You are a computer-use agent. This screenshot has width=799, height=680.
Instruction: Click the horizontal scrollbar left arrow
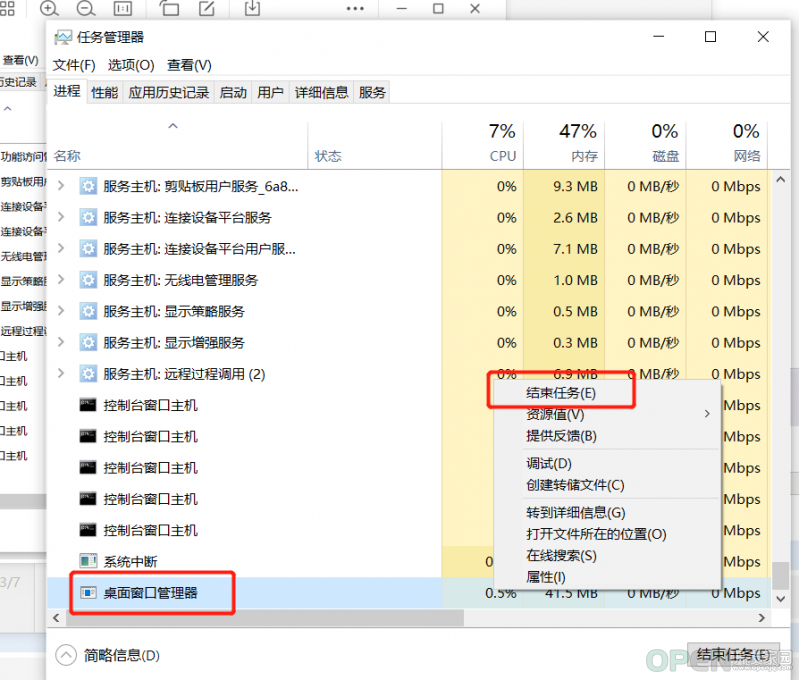pyautogui.click(x=56, y=618)
